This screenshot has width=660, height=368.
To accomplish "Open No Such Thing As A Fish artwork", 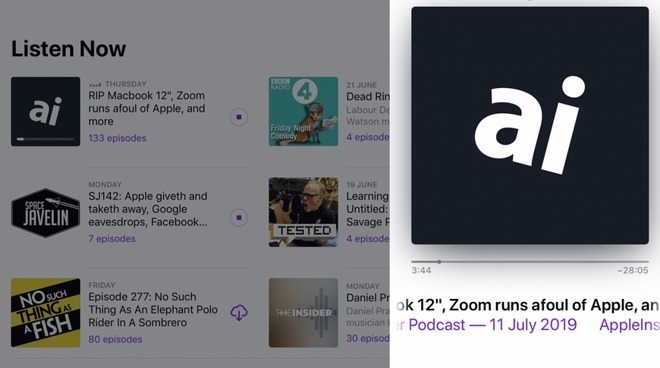I will pos(45,313).
